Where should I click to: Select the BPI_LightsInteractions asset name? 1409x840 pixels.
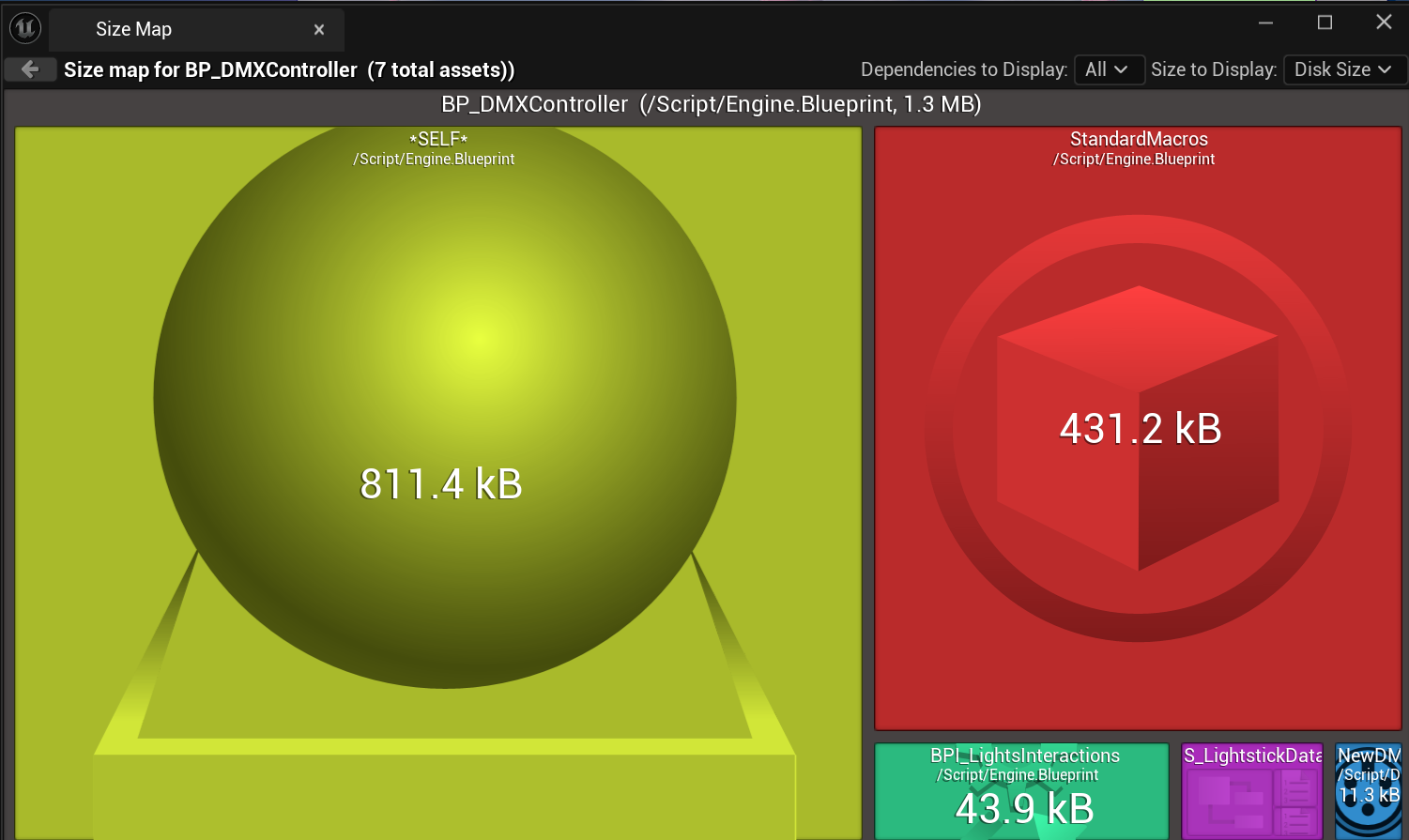tap(1024, 756)
